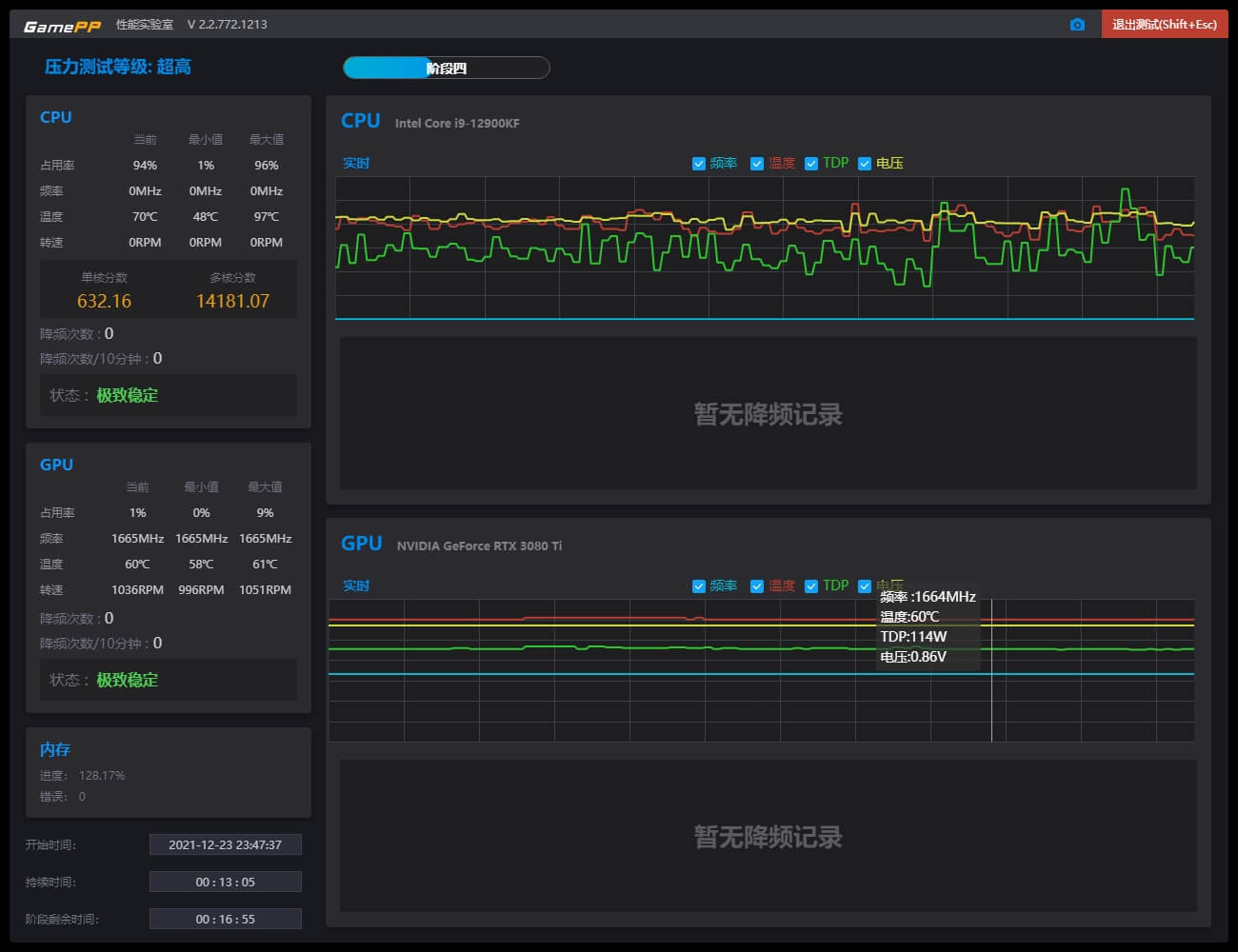Click the GPU current temperature 60℃
This screenshot has height=952, width=1238.
(x=137, y=565)
